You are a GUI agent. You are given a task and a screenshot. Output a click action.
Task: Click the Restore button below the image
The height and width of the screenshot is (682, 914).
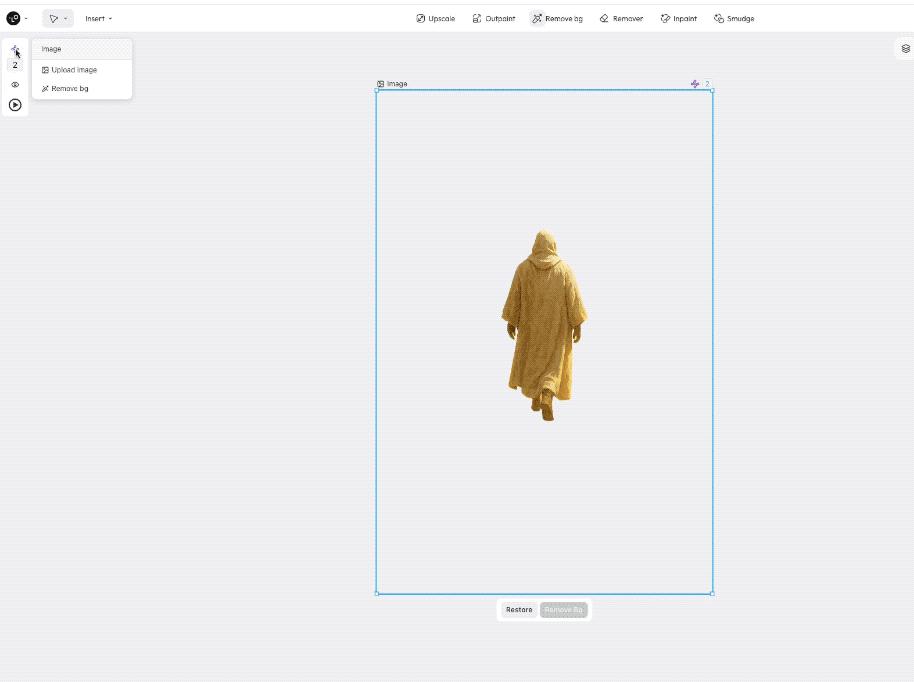519,610
